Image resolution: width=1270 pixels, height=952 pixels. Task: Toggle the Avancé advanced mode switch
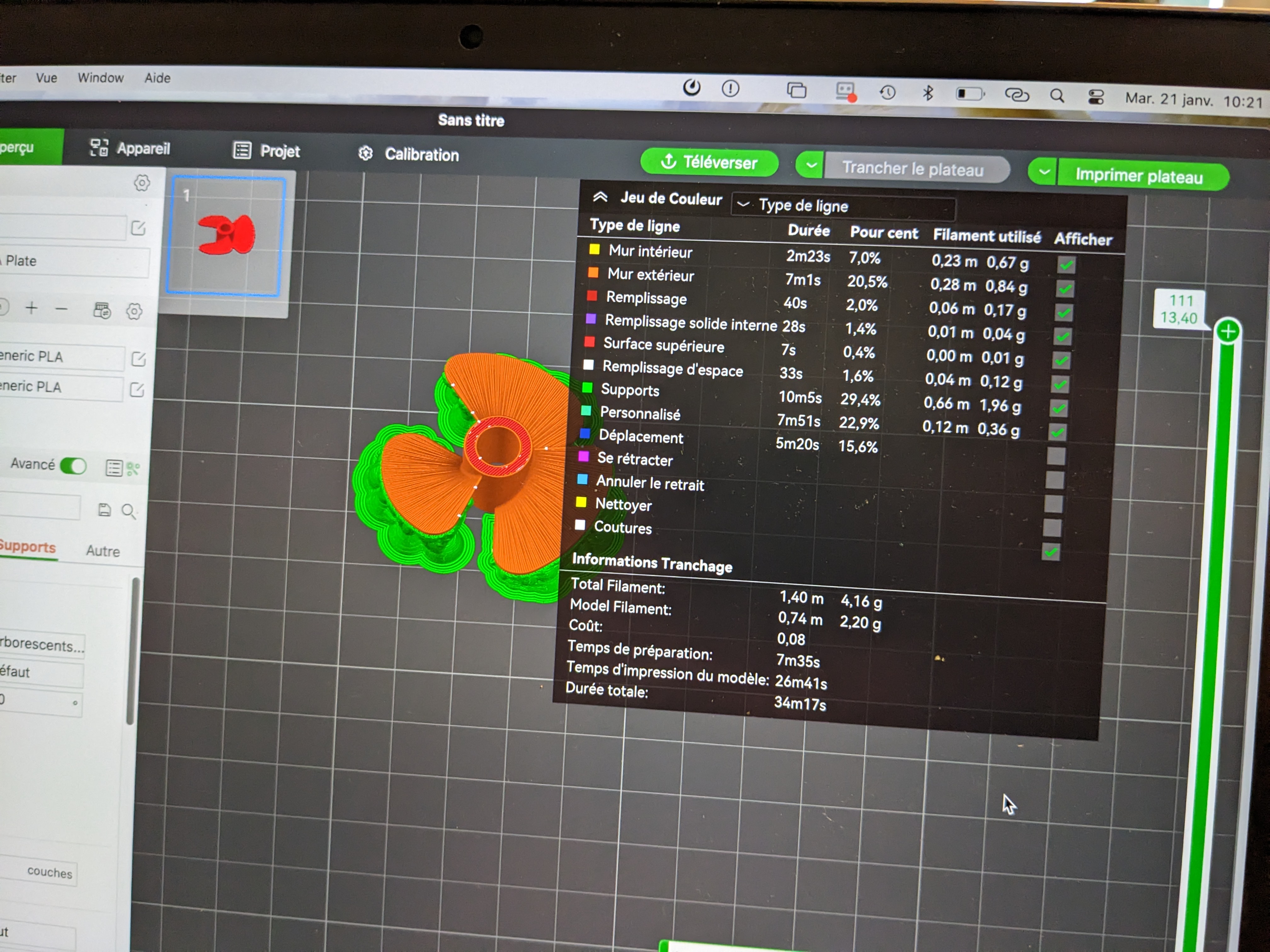click(73, 465)
